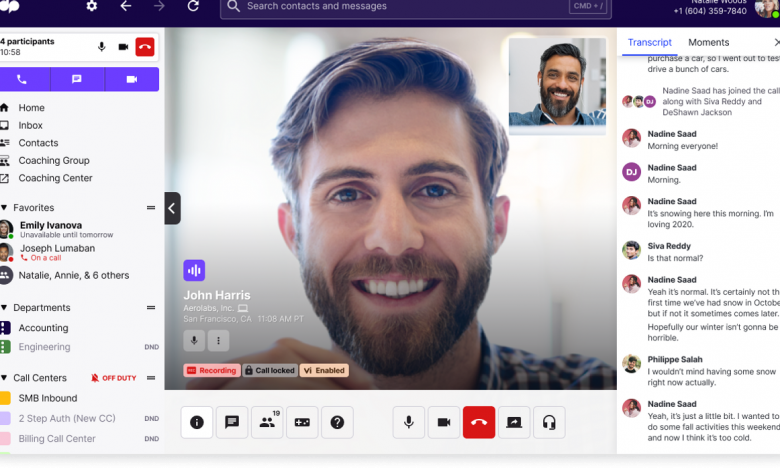Collapse the Departments section
Screen dimensions: 780x470
[x=4, y=308]
